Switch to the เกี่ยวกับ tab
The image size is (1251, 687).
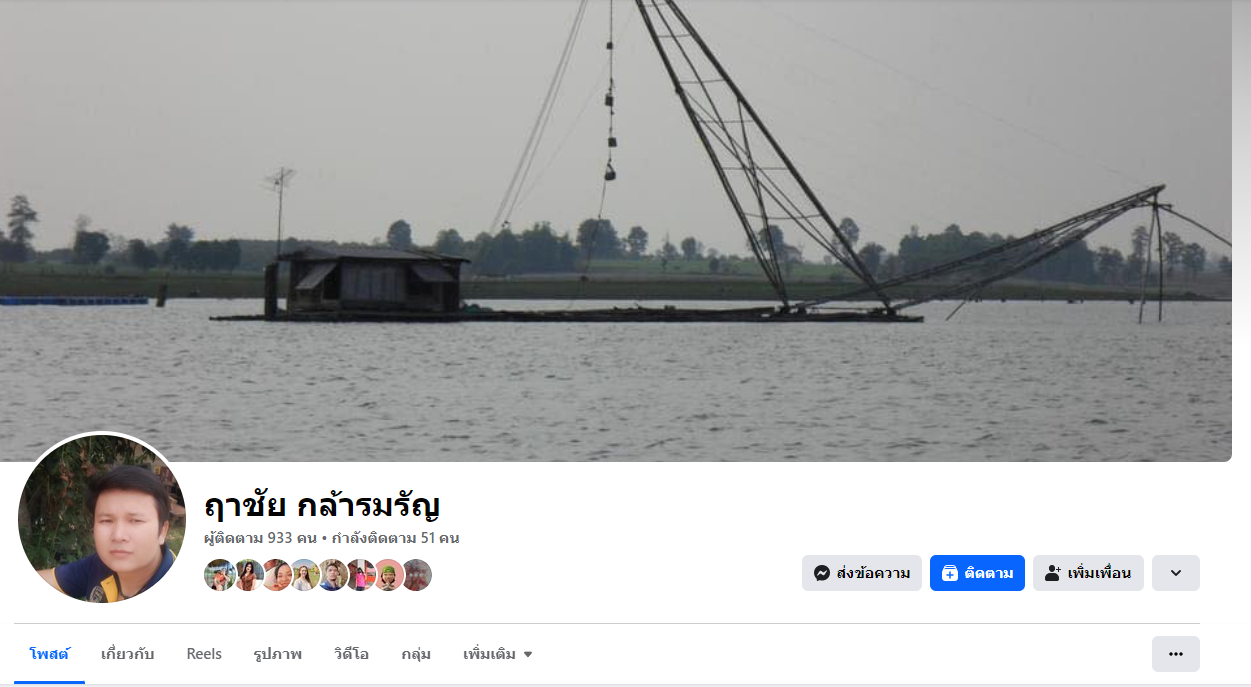pos(128,654)
